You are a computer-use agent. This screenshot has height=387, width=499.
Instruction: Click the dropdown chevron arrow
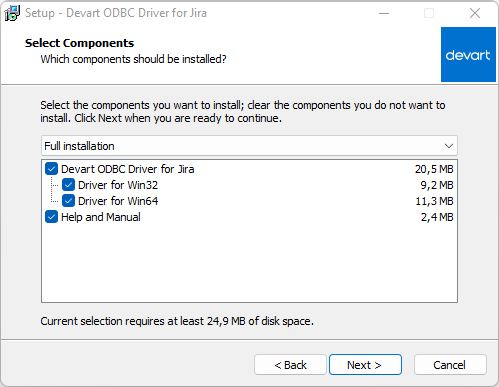(449, 146)
